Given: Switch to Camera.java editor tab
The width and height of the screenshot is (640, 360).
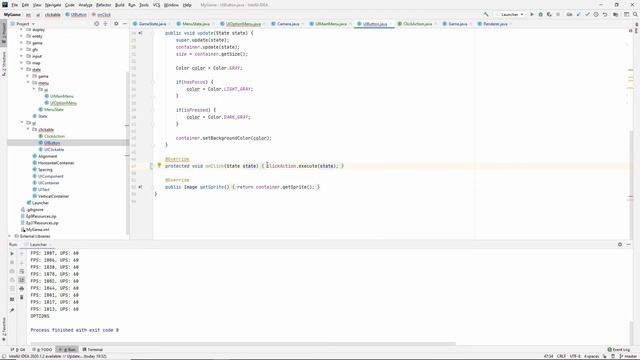Looking at the screenshot, I should [288, 24].
